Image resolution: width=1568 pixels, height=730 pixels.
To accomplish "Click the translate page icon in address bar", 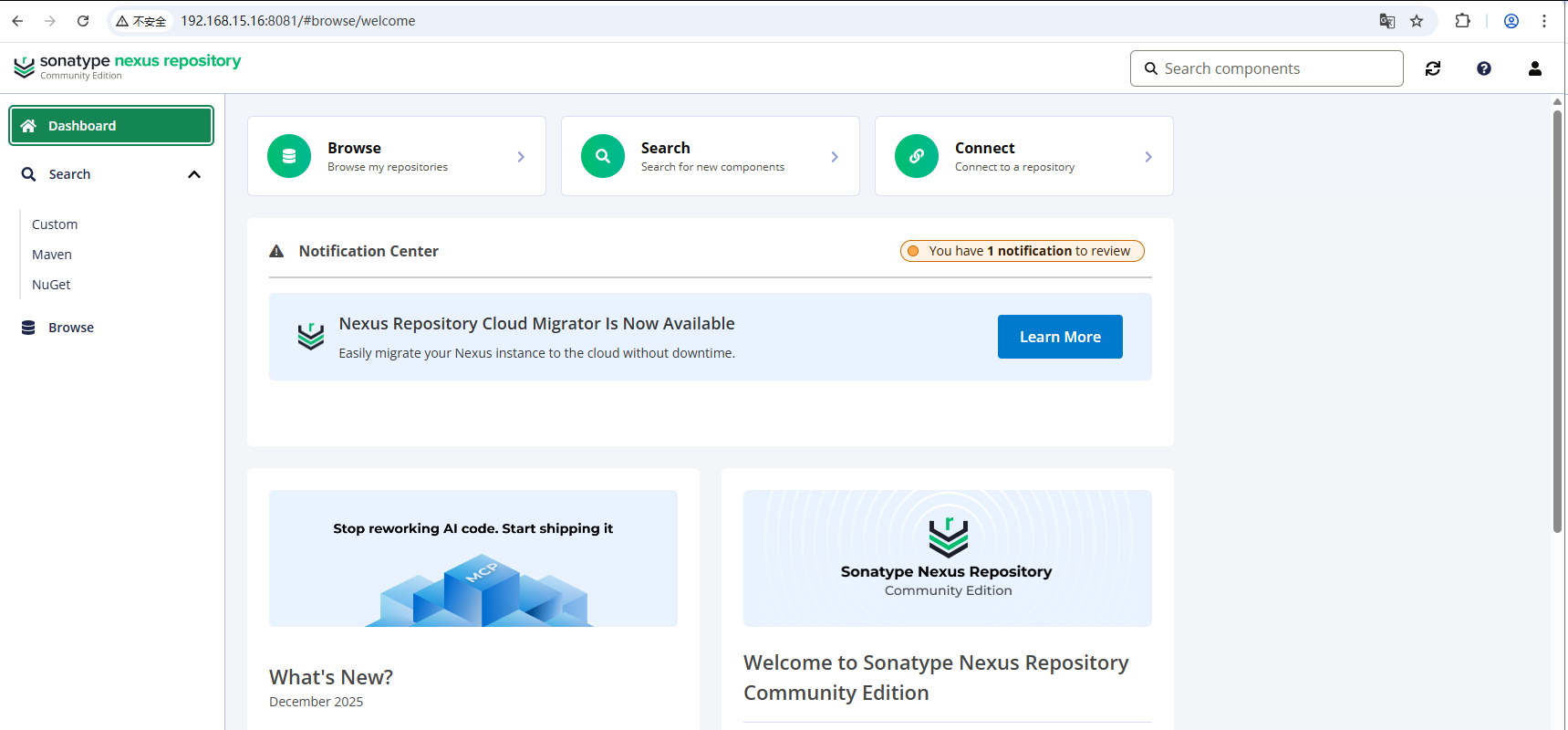I will 1387,21.
